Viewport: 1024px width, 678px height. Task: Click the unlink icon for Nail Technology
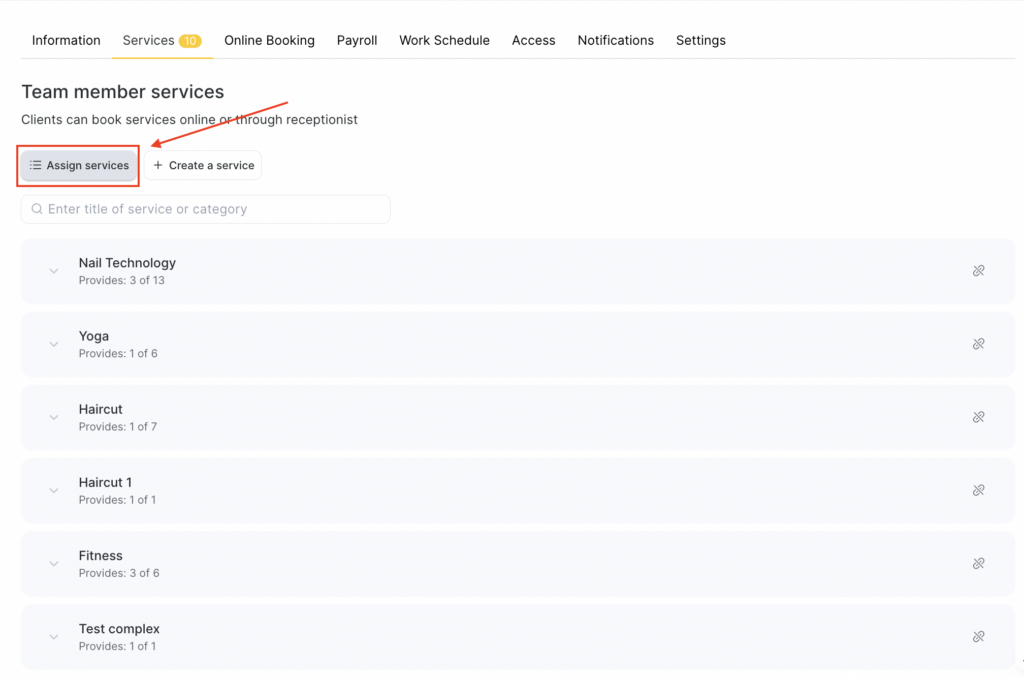pyautogui.click(x=978, y=271)
